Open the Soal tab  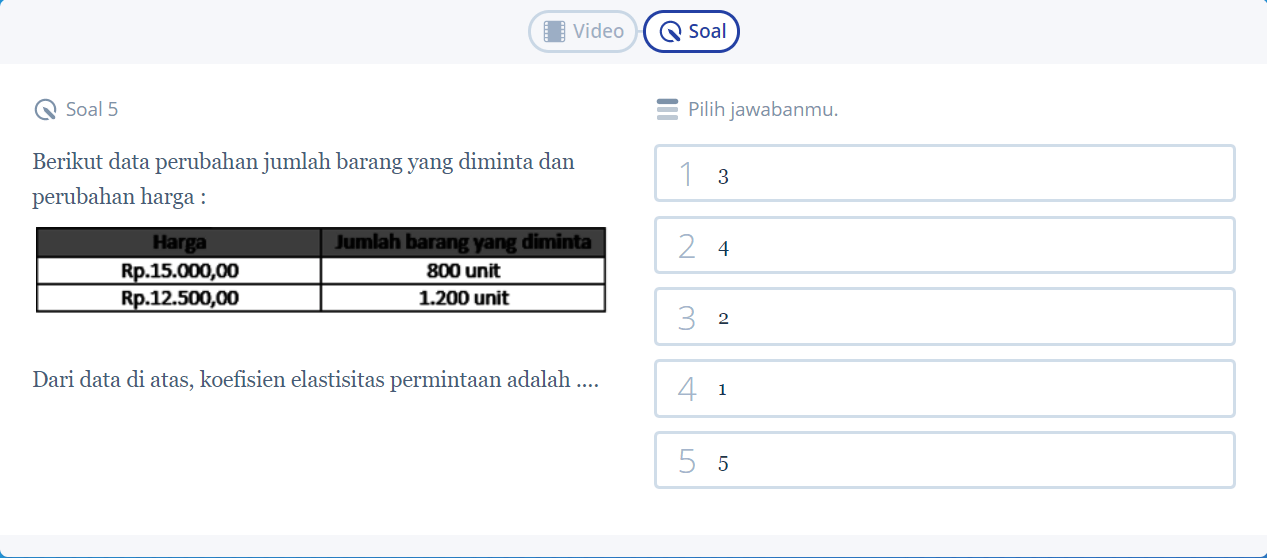tap(692, 32)
